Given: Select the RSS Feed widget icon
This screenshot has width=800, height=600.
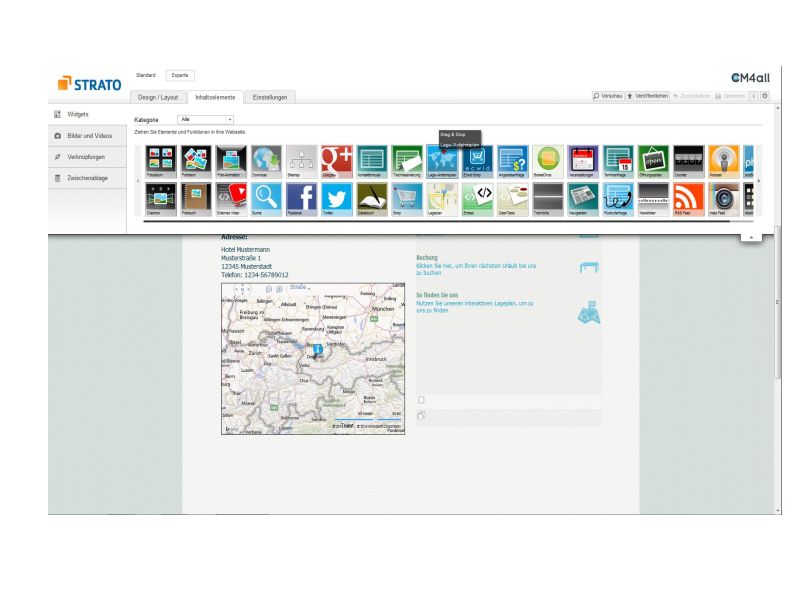Looking at the screenshot, I should (689, 199).
